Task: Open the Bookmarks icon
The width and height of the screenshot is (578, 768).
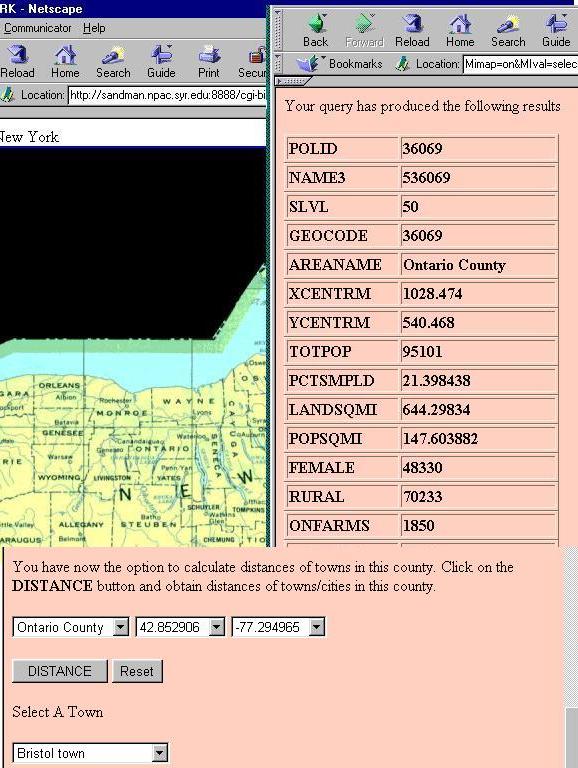Action: (307, 64)
